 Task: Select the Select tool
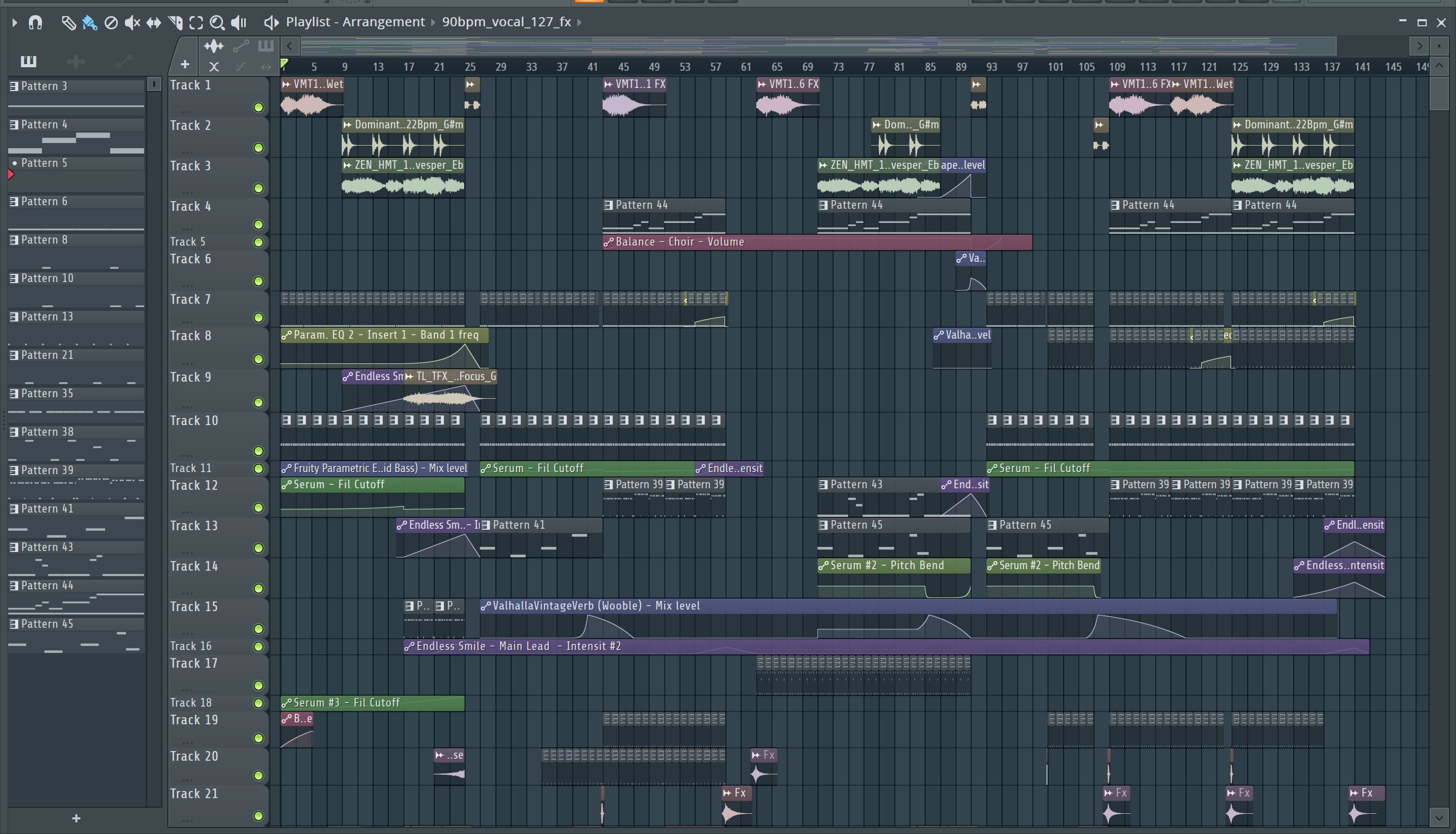point(197,22)
